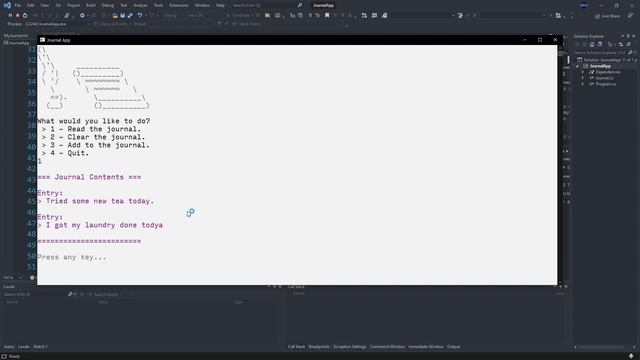Viewport: 640px width, 360px height.
Task: Click 'I got my laundry done todya' entry
Action: pyautogui.click(x=104, y=225)
